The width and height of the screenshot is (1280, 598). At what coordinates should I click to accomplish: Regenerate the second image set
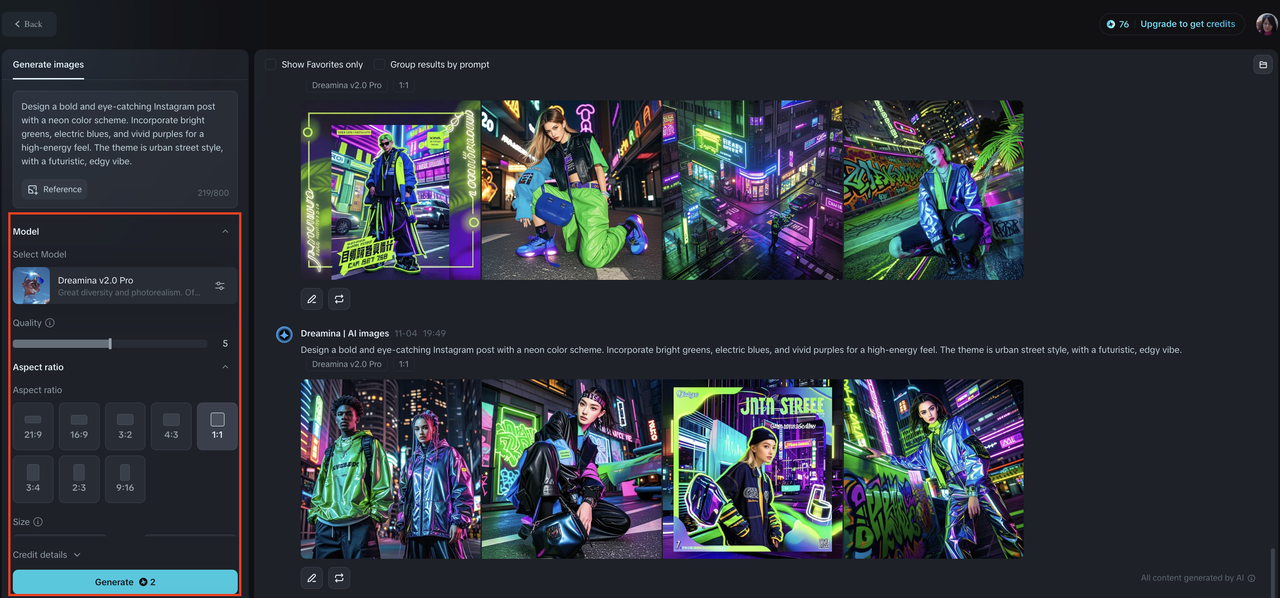click(x=339, y=578)
